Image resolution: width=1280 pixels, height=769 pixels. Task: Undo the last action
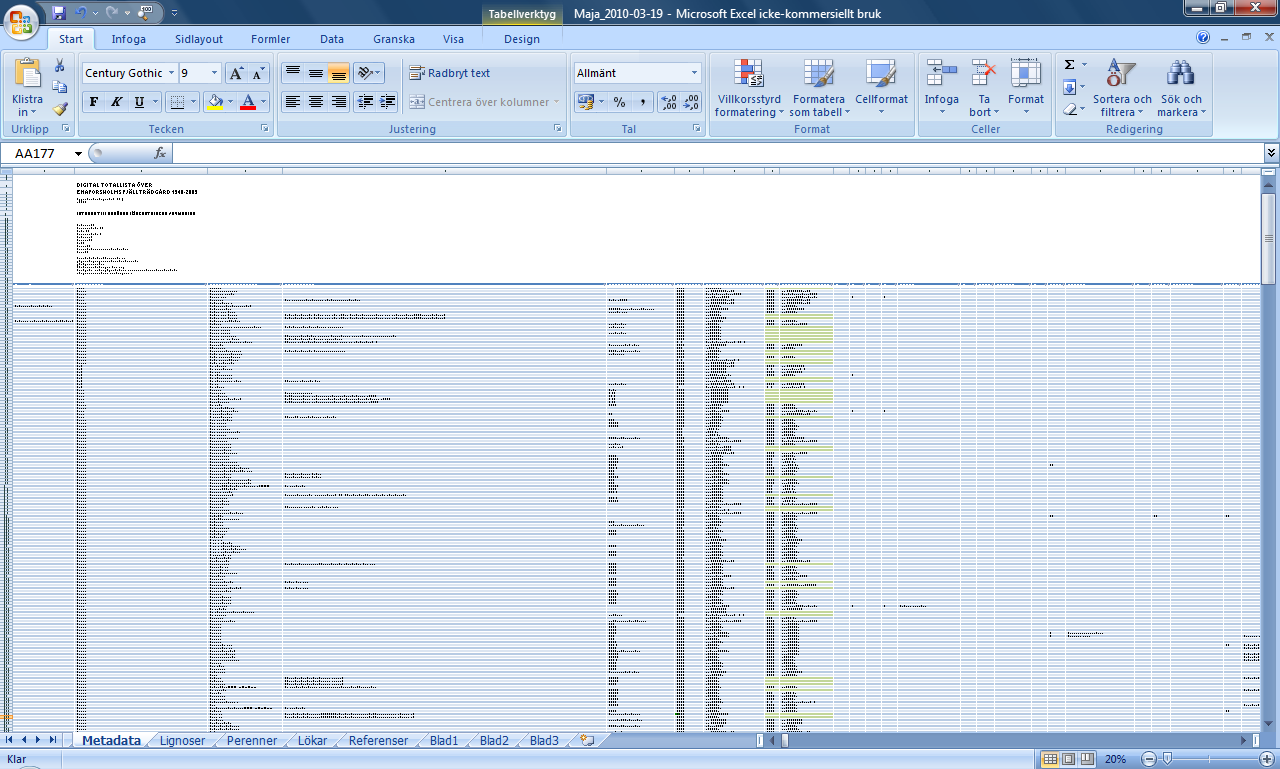pyautogui.click(x=82, y=13)
